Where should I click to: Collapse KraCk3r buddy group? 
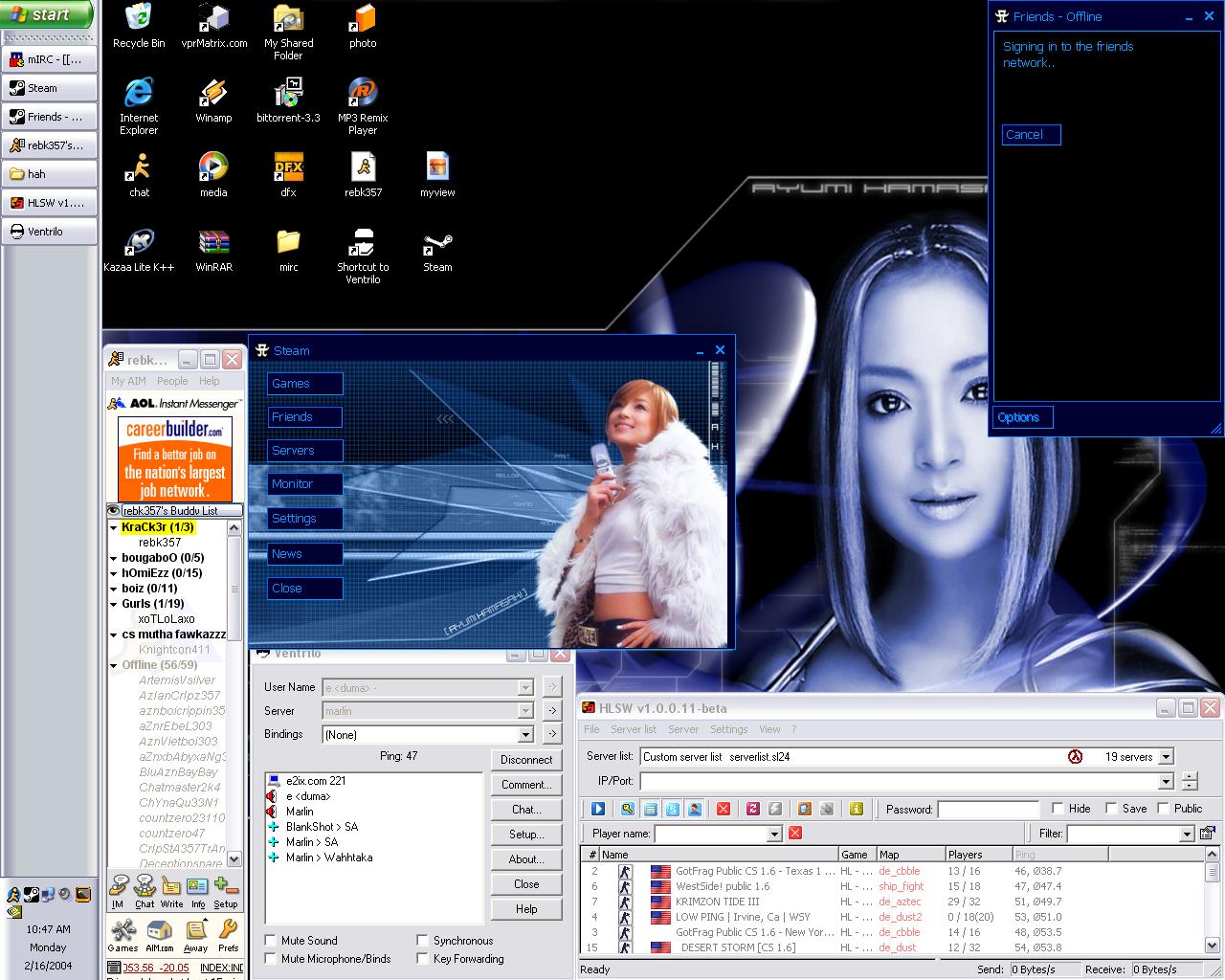(114, 527)
